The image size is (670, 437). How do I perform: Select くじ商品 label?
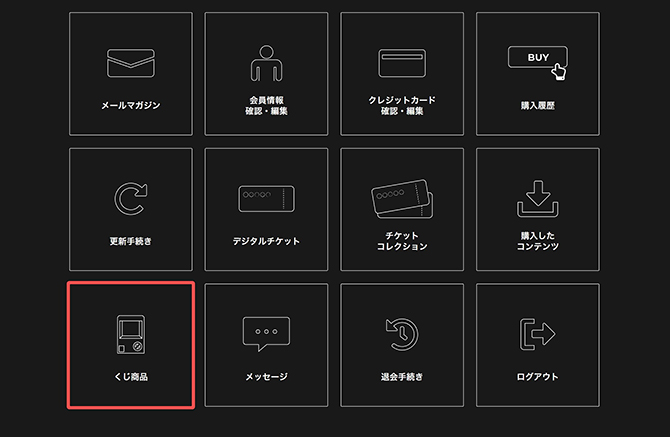pyautogui.click(x=131, y=377)
